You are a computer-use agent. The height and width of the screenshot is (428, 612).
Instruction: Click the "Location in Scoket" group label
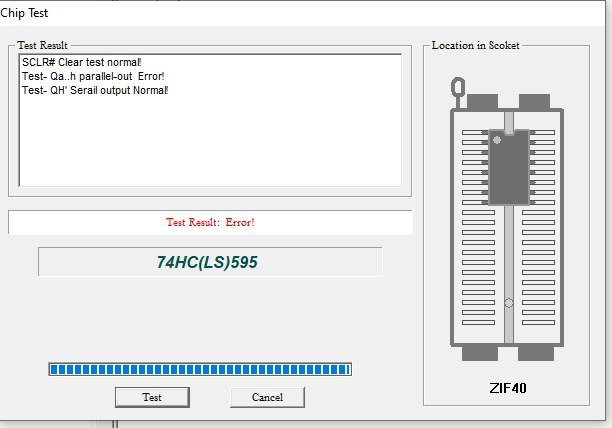(x=475, y=45)
